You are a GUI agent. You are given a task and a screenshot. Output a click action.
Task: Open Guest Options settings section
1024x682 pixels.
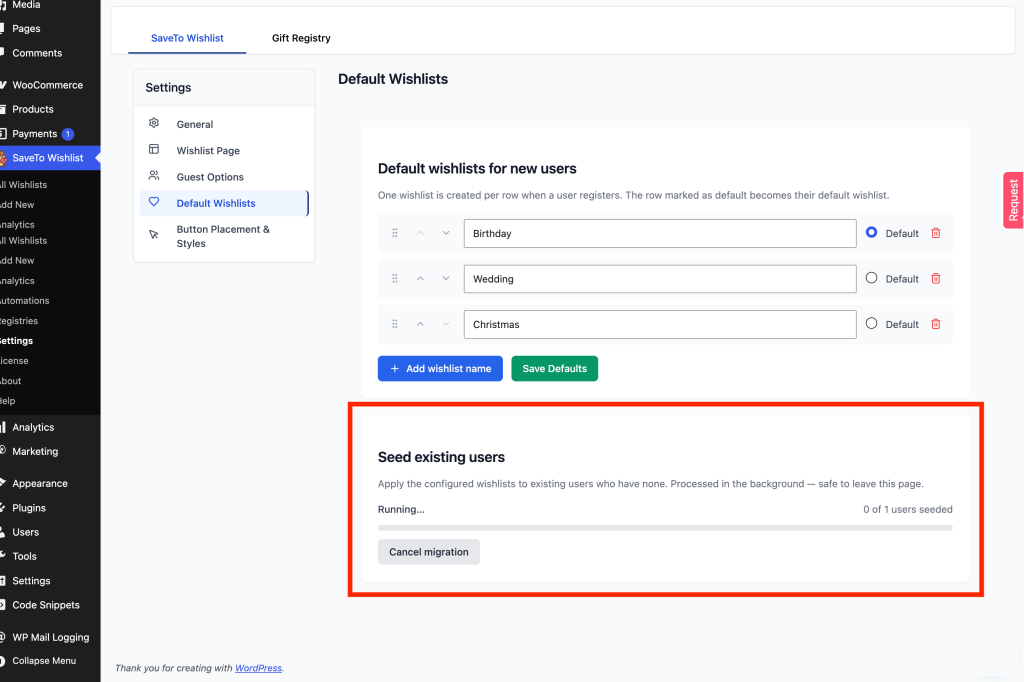224,177
